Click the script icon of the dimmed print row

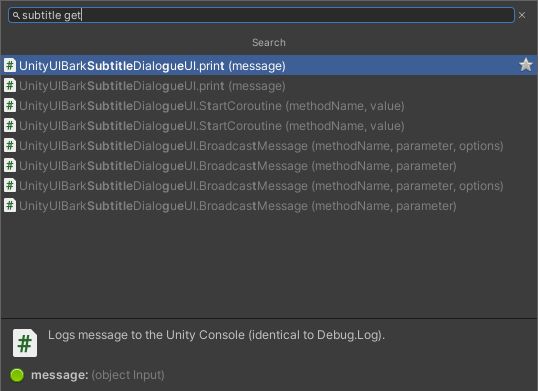pyautogui.click(x=10, y=85)
